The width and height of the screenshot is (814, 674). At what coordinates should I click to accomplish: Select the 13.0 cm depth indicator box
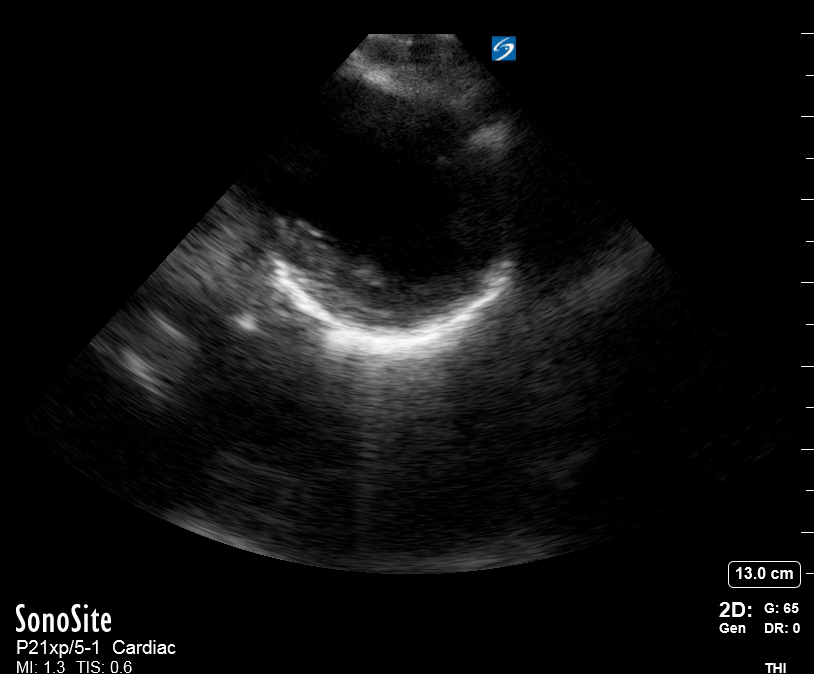click(764, 574)
